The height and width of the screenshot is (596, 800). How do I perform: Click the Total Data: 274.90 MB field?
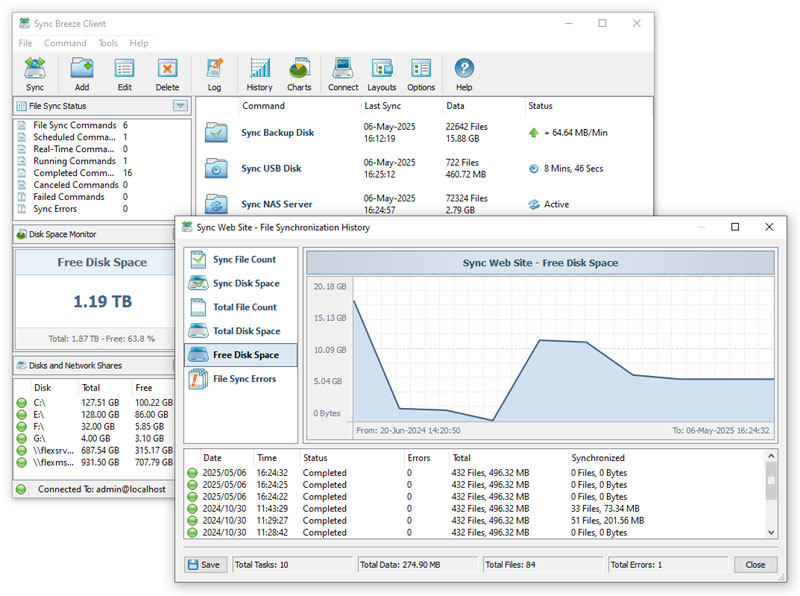(x=418, y=564)
